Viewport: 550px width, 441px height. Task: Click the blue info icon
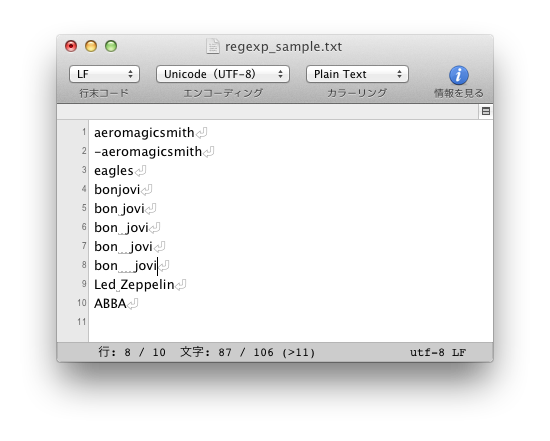pos(458,75)
